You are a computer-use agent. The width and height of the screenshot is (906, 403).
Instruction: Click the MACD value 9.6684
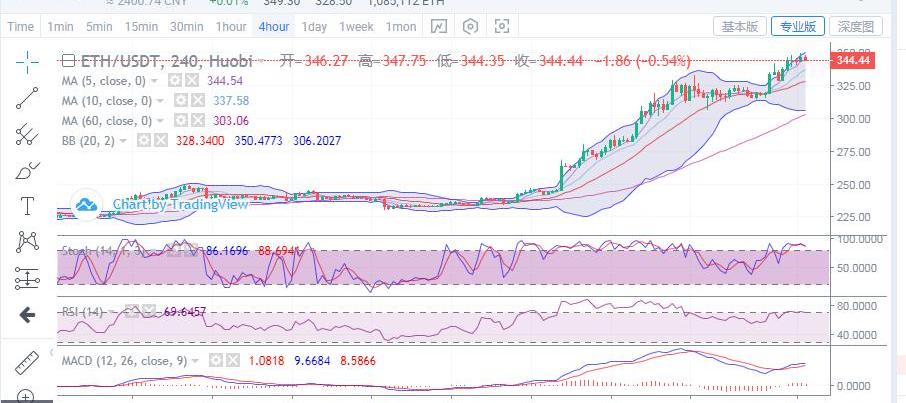point(312,361)
